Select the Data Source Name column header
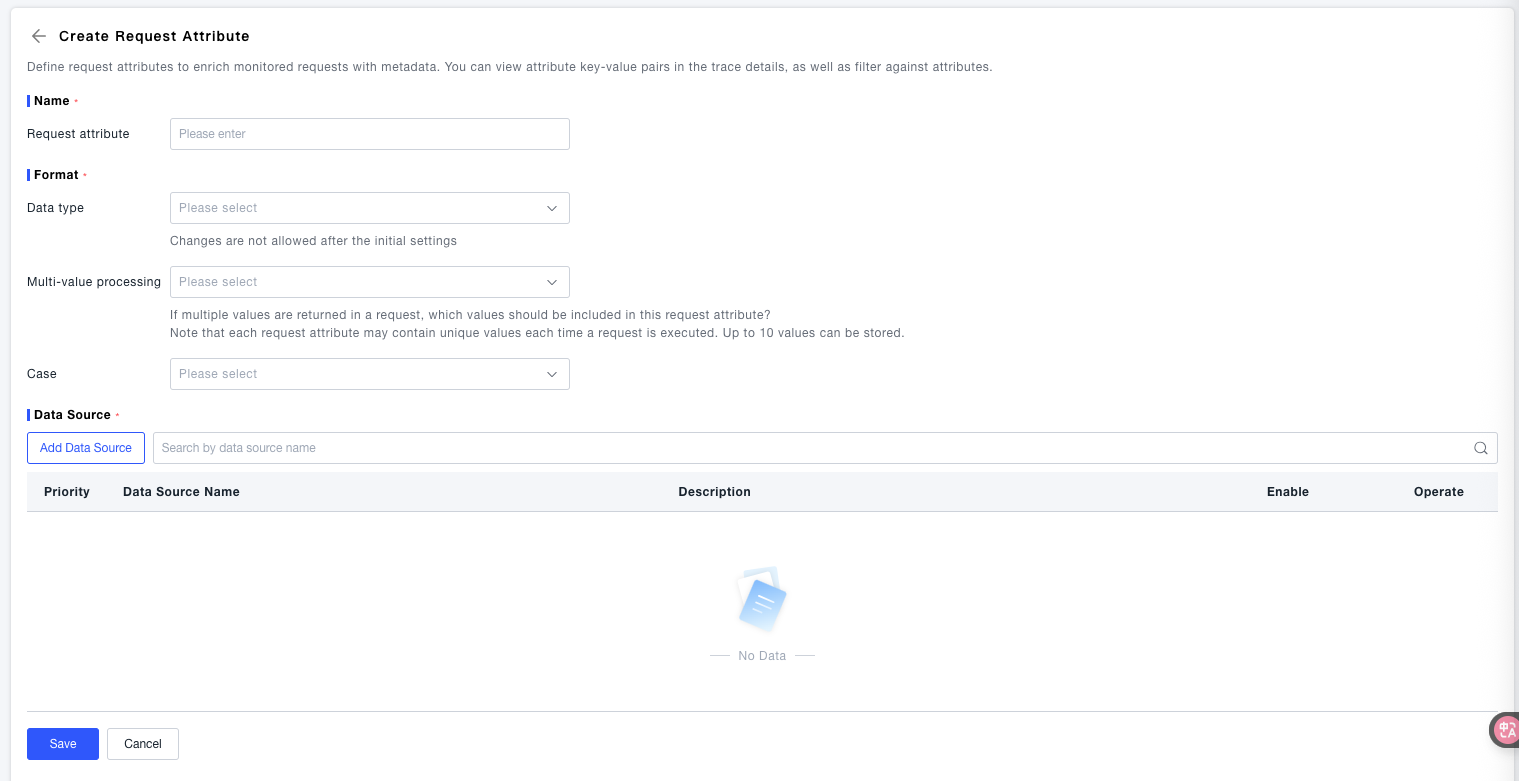Image resolution: width=1519 pixels, height=781 pixels. 181,492
